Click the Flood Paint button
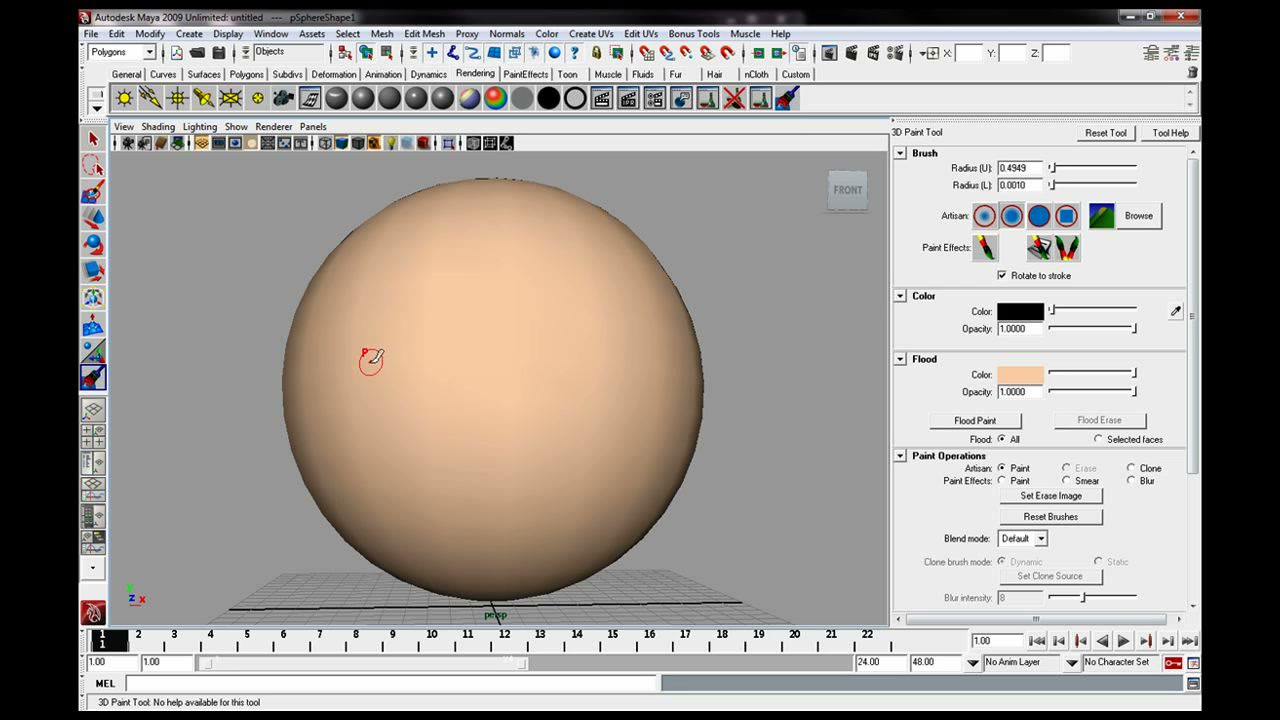1280x720 pixels. tap(975, 421)
